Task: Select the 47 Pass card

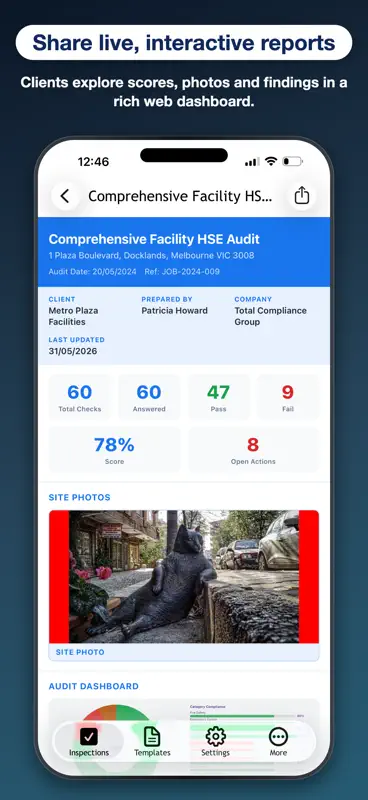Action: [x=218, y=397]
